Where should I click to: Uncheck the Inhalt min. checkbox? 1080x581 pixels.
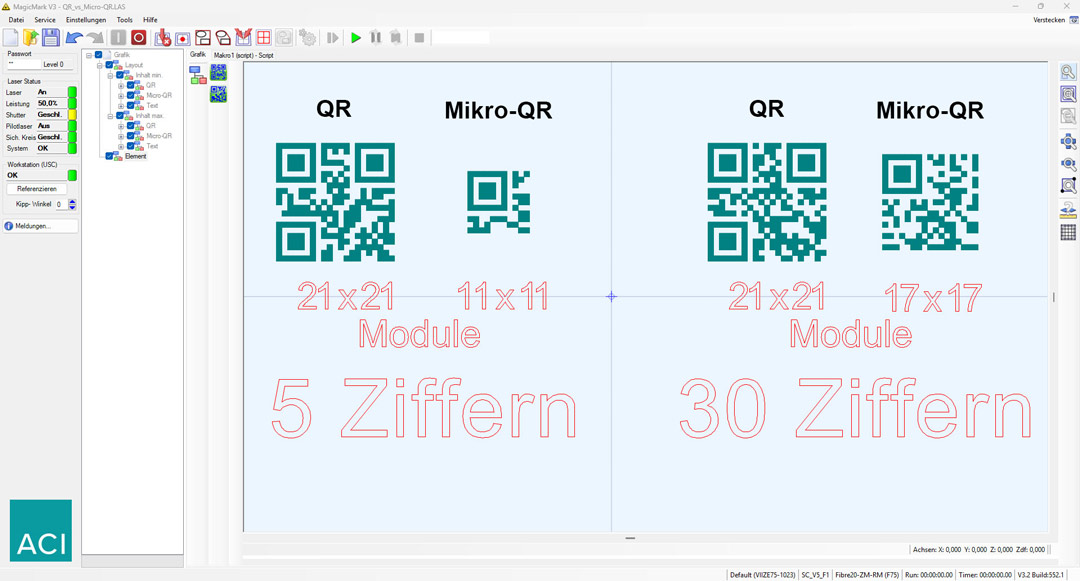pos(120,75)
